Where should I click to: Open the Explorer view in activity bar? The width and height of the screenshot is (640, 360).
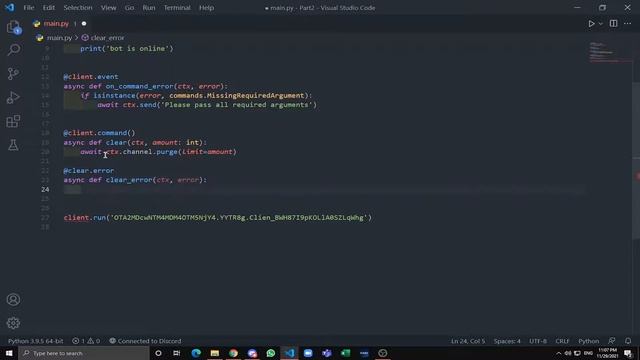(x=13, y=27)
